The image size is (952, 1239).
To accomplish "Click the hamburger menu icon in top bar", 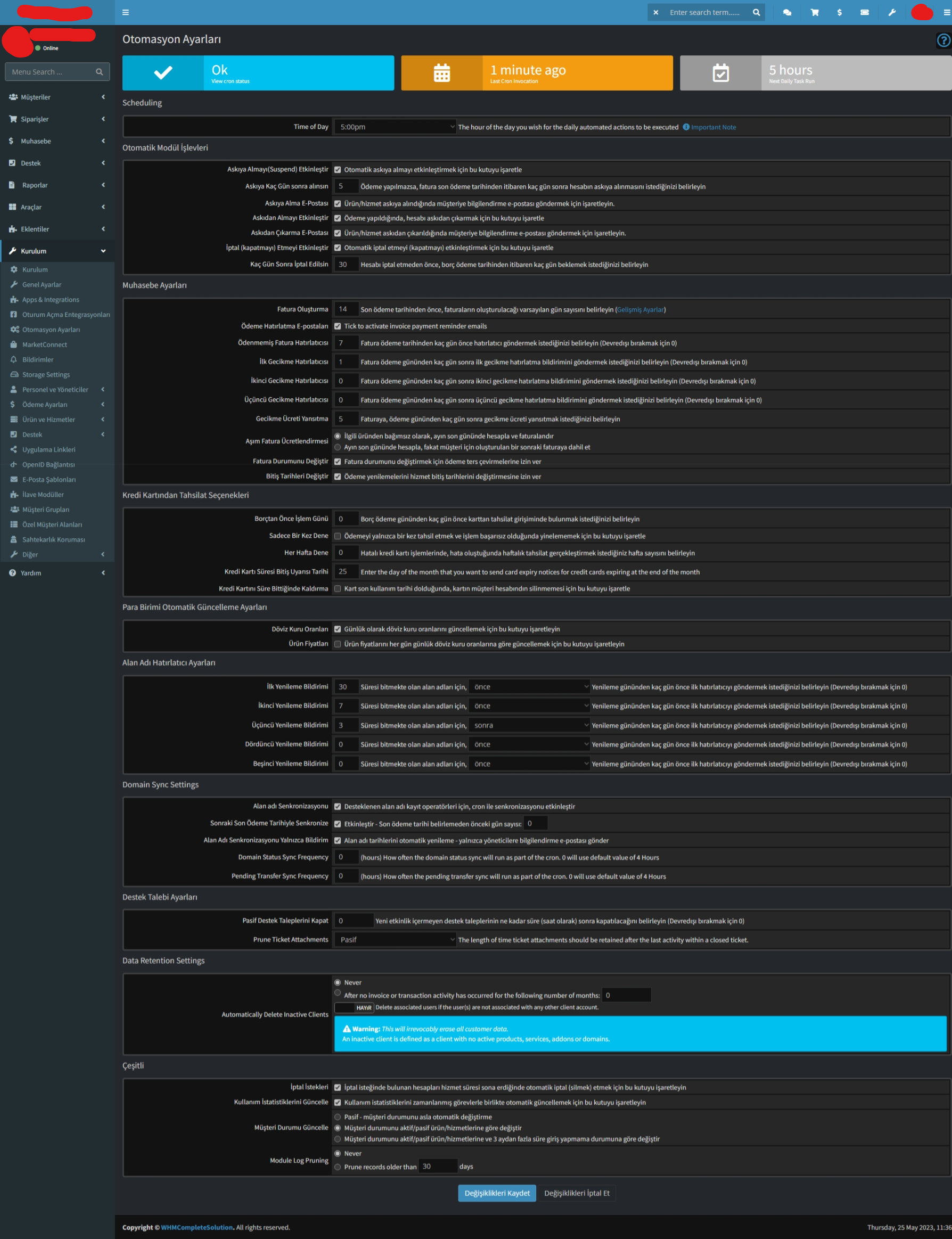I will tap(125, 12).
